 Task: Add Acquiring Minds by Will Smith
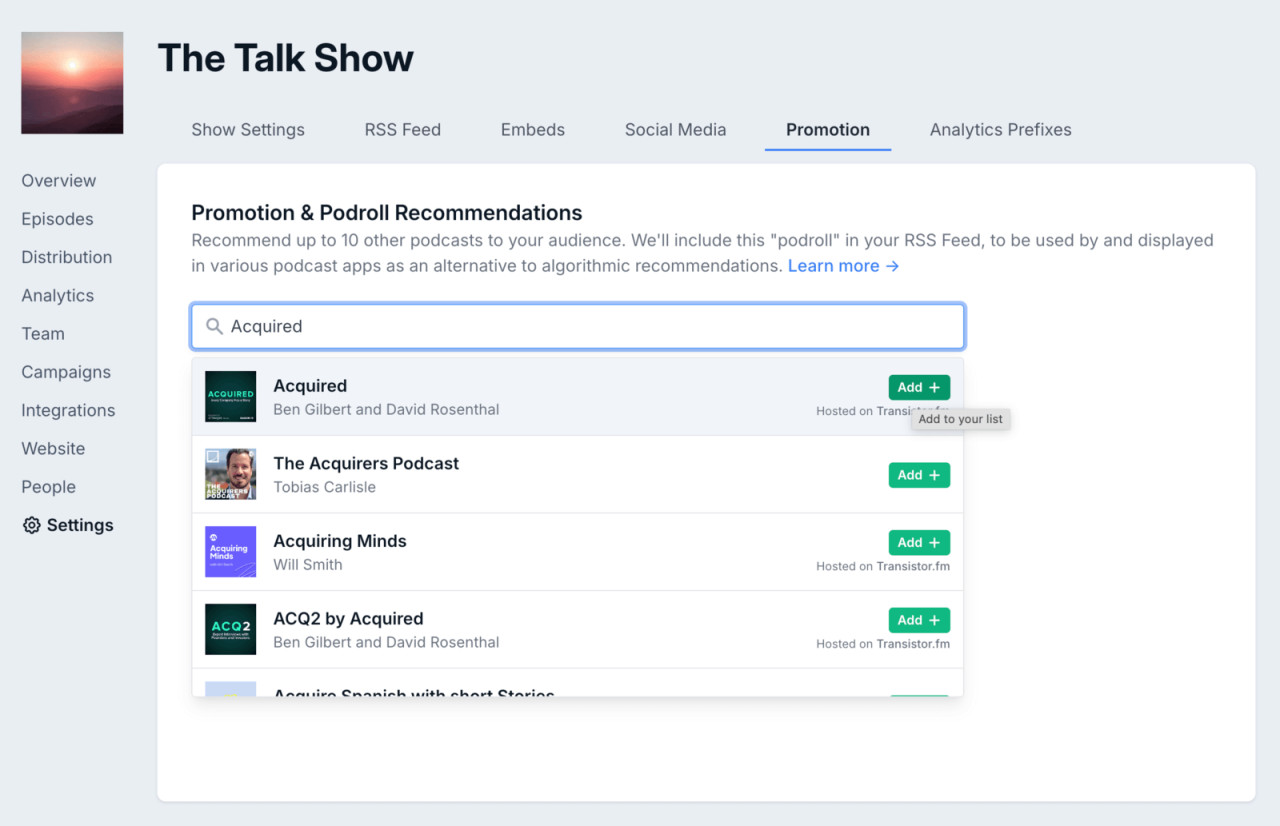[x=918, y=542]
